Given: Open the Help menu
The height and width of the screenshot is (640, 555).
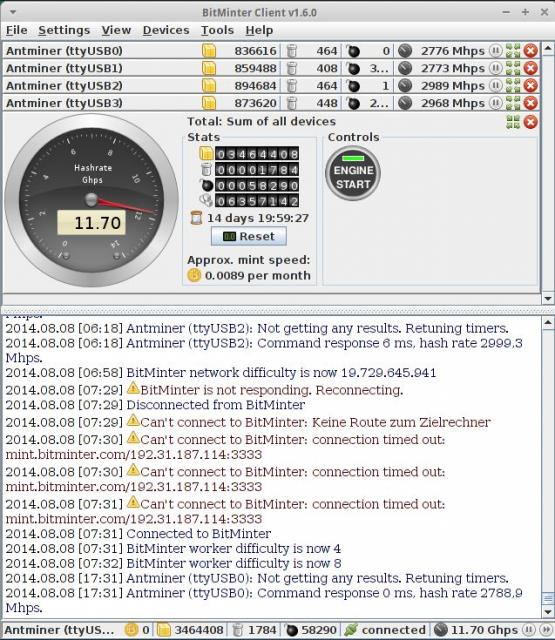Looking at the screenshot, I should tap(259, 30).
